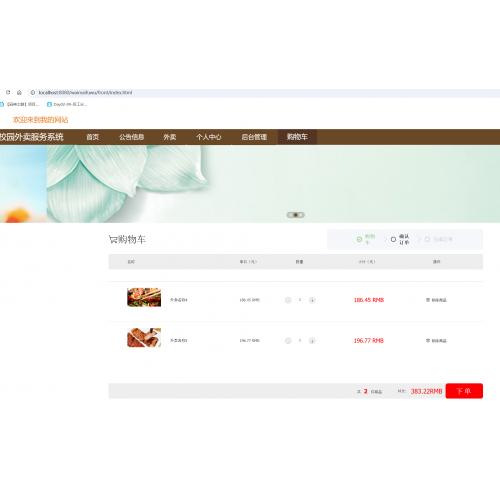Click the shopping cart icon beside 购物车 heading

click(x=113, y=239)
